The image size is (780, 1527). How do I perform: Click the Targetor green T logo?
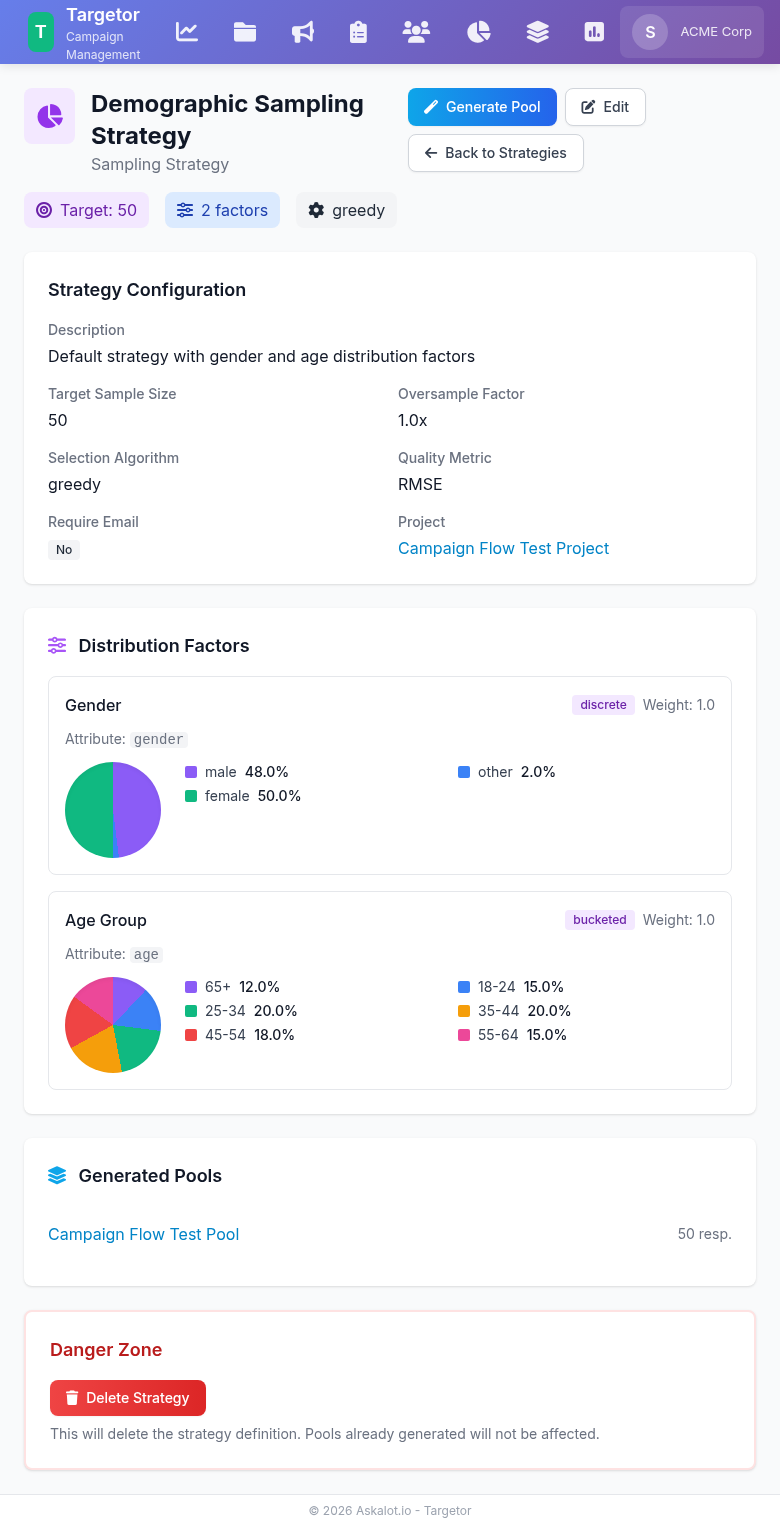(40, 32)
